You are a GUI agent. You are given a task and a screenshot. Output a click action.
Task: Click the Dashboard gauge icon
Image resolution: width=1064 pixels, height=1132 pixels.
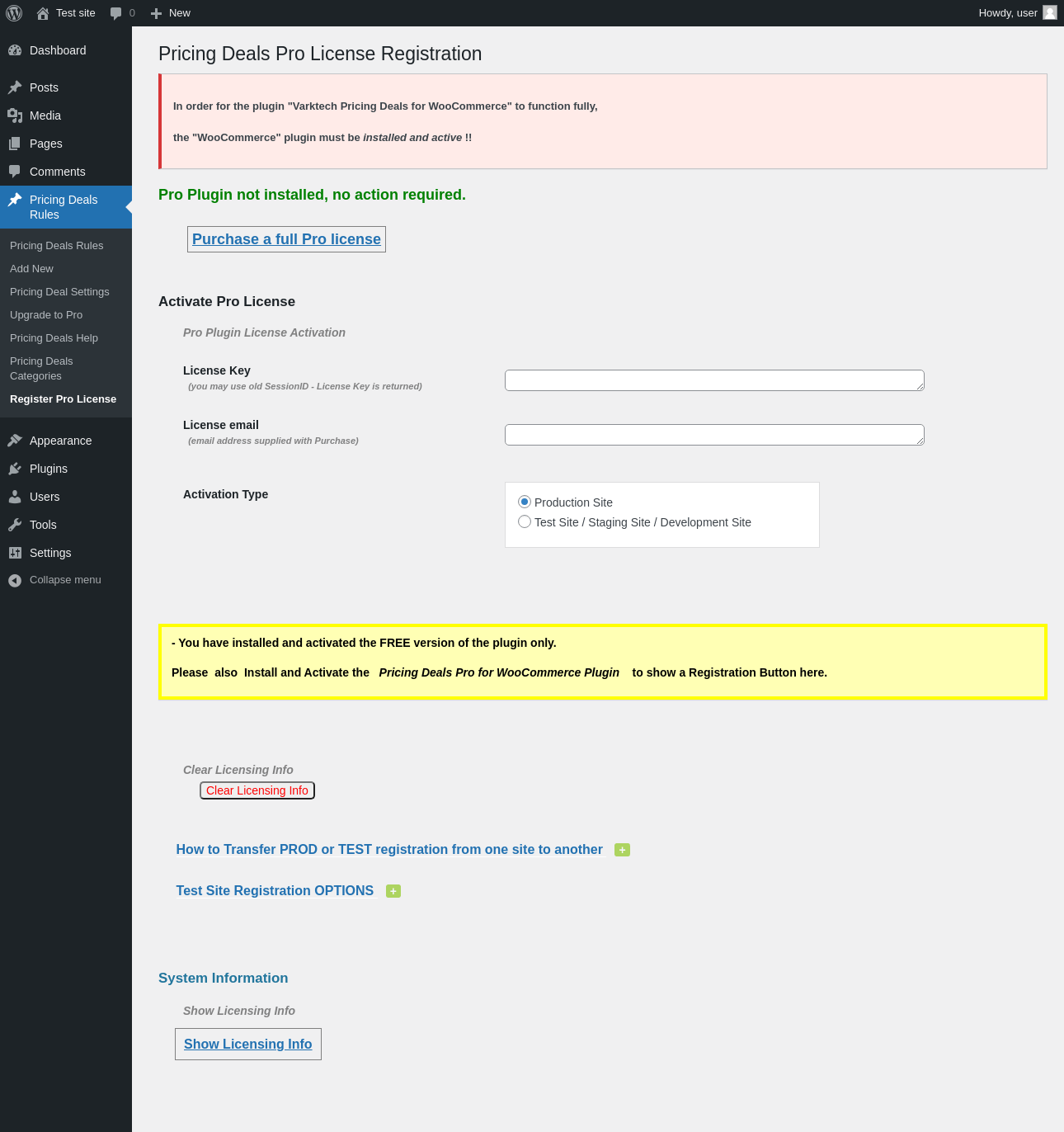pos(15,50)
